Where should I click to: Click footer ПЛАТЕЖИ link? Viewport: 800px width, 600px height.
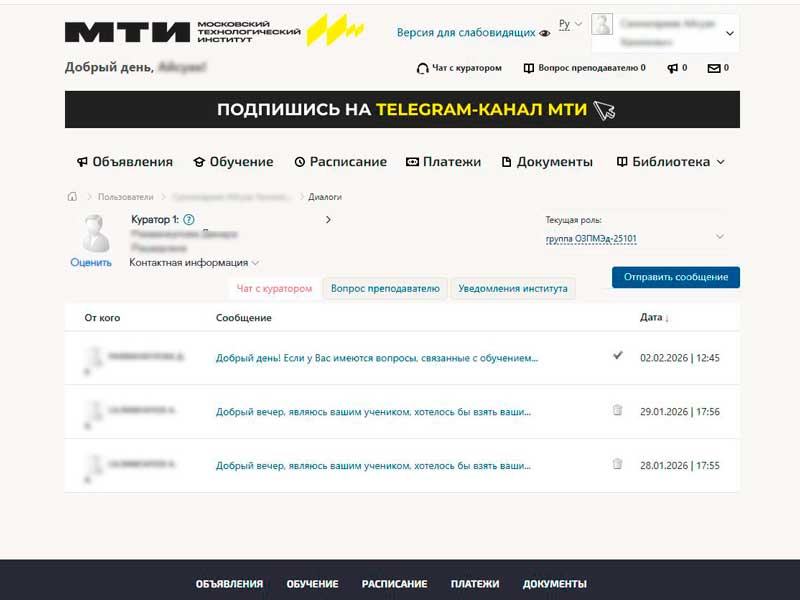click(x=475, y=584)
